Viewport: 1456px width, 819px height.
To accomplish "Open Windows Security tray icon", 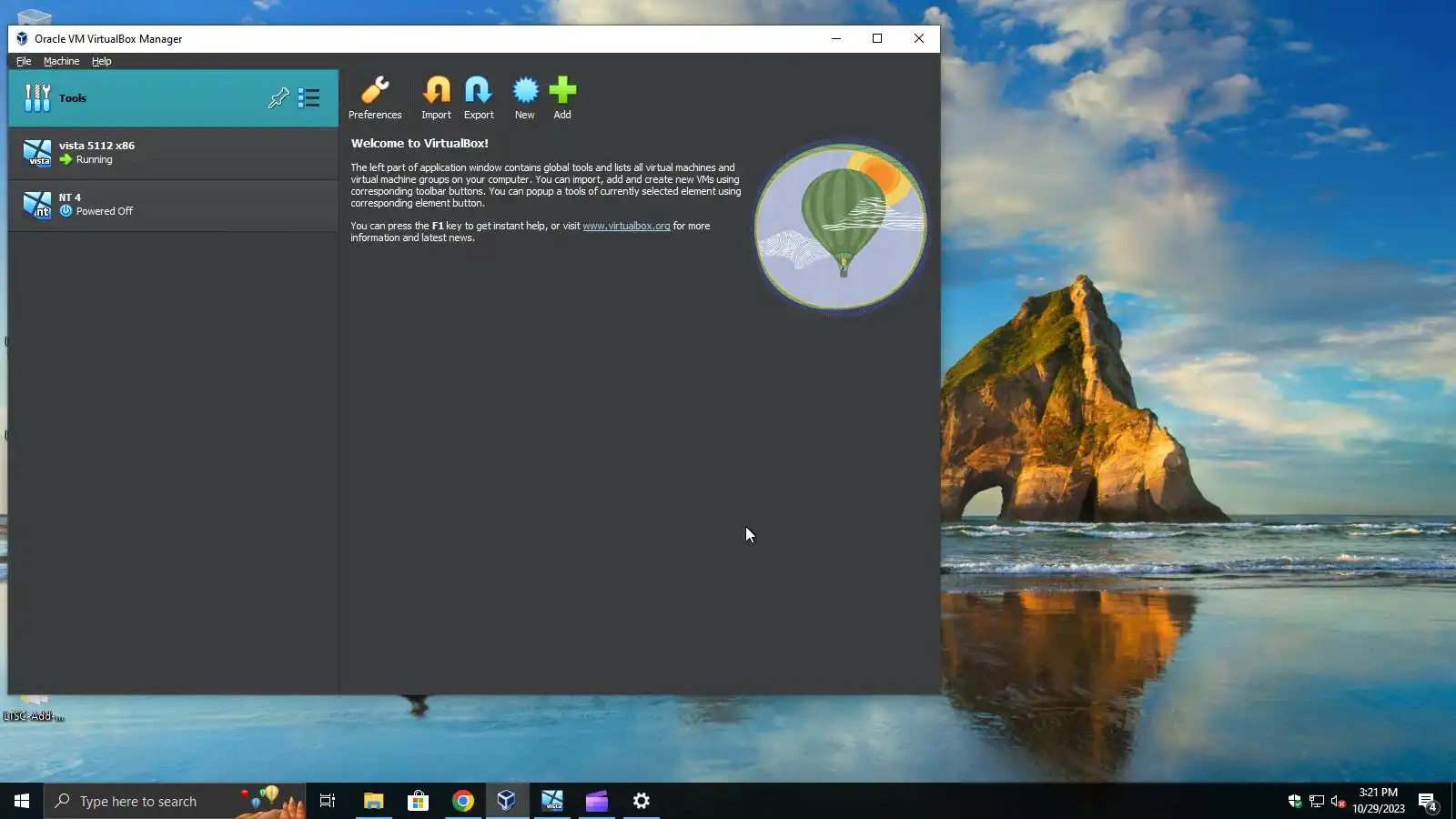I will [1295, 801].
